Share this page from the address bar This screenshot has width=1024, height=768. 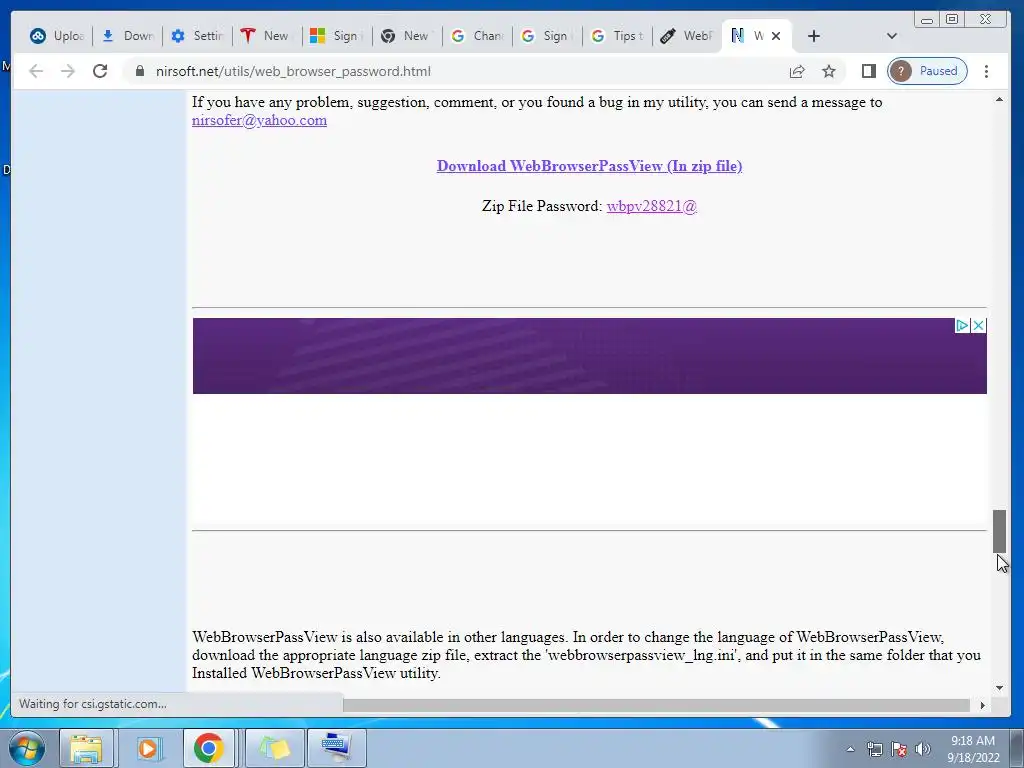click(797, 71)
